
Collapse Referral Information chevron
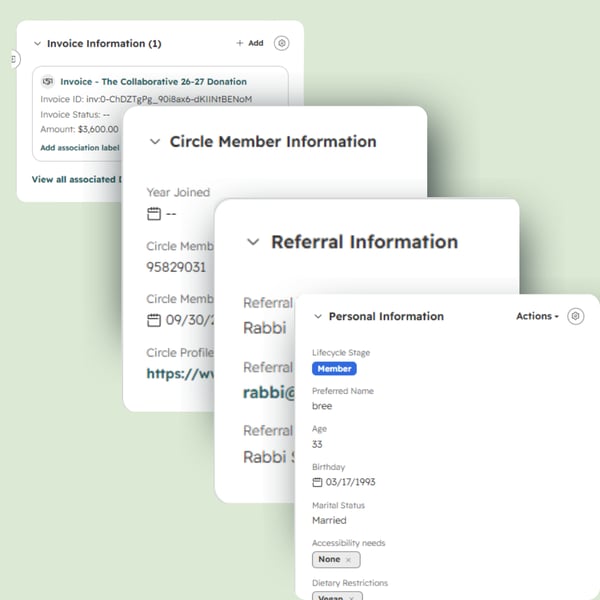tap(253, 242)
